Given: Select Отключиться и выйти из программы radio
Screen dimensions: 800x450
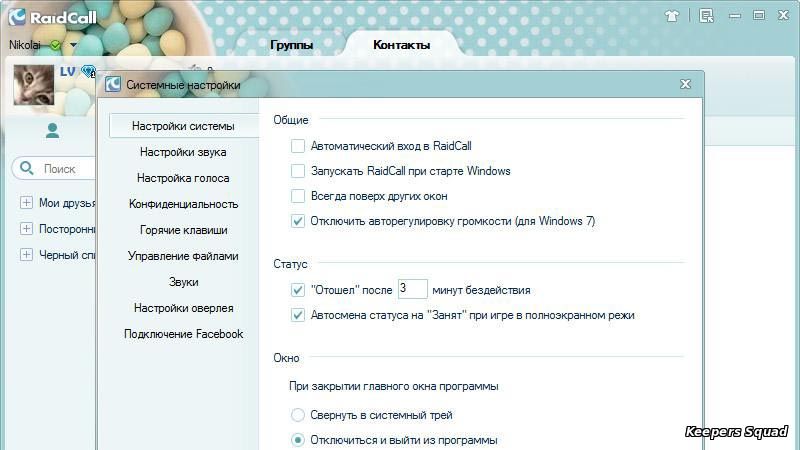Looking at the screenshot, I should pos(298,440).
